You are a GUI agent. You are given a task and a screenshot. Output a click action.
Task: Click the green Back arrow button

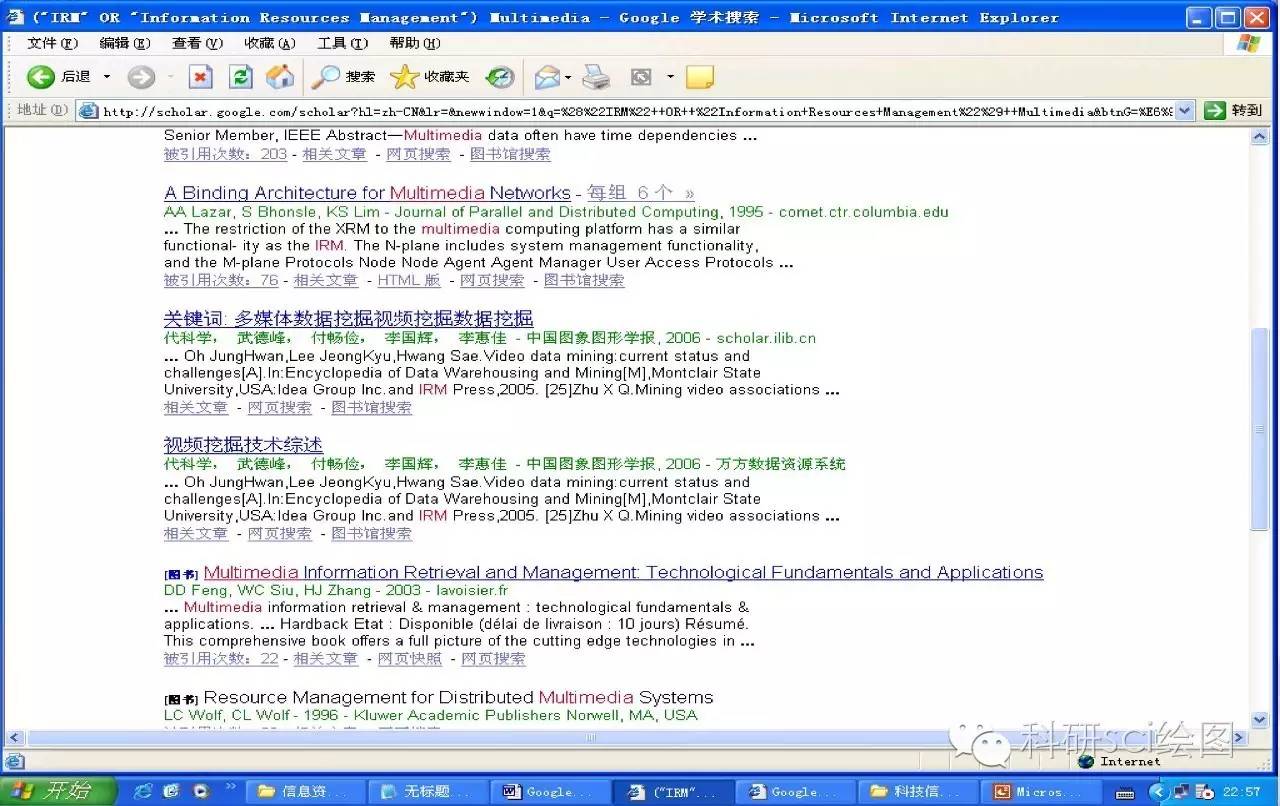[41, 77]
